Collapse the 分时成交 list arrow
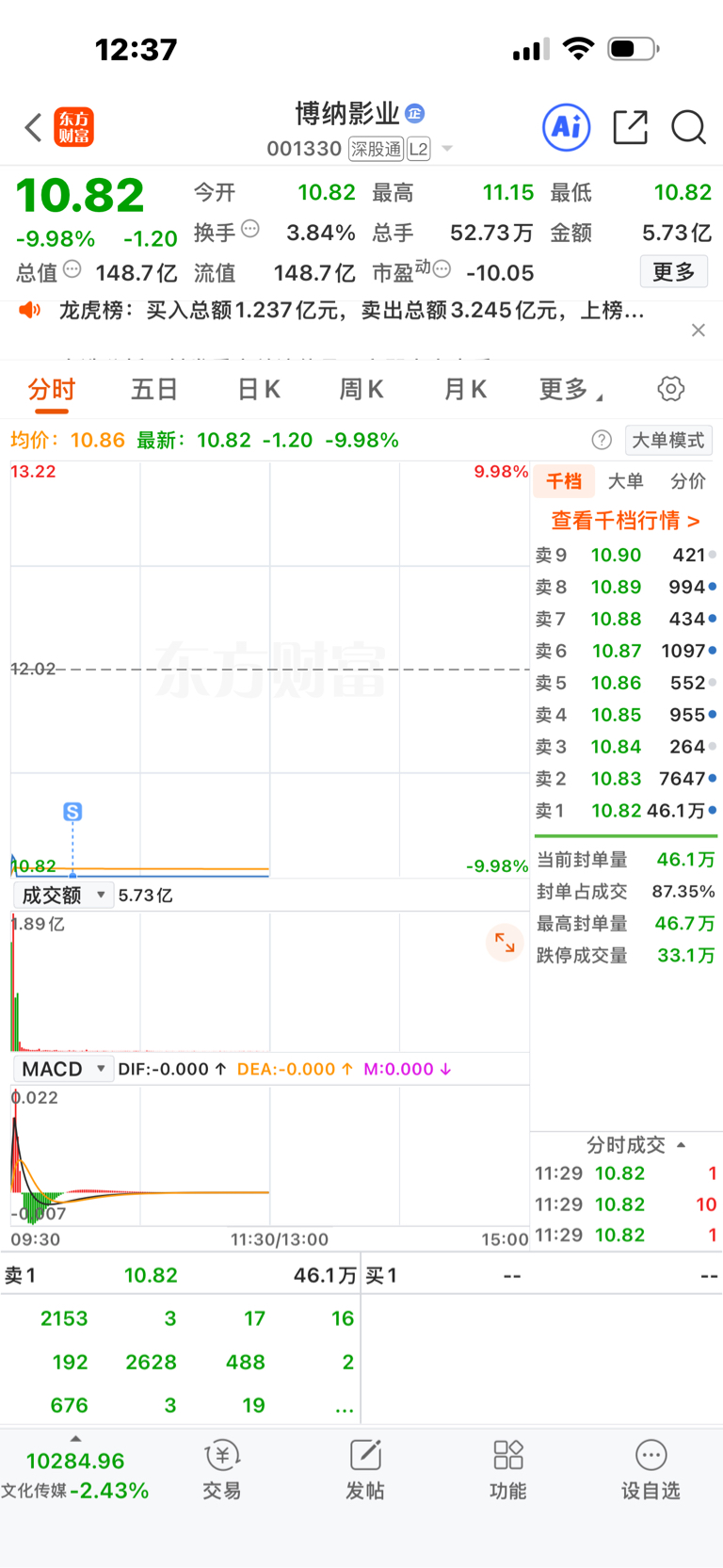 682,1145
